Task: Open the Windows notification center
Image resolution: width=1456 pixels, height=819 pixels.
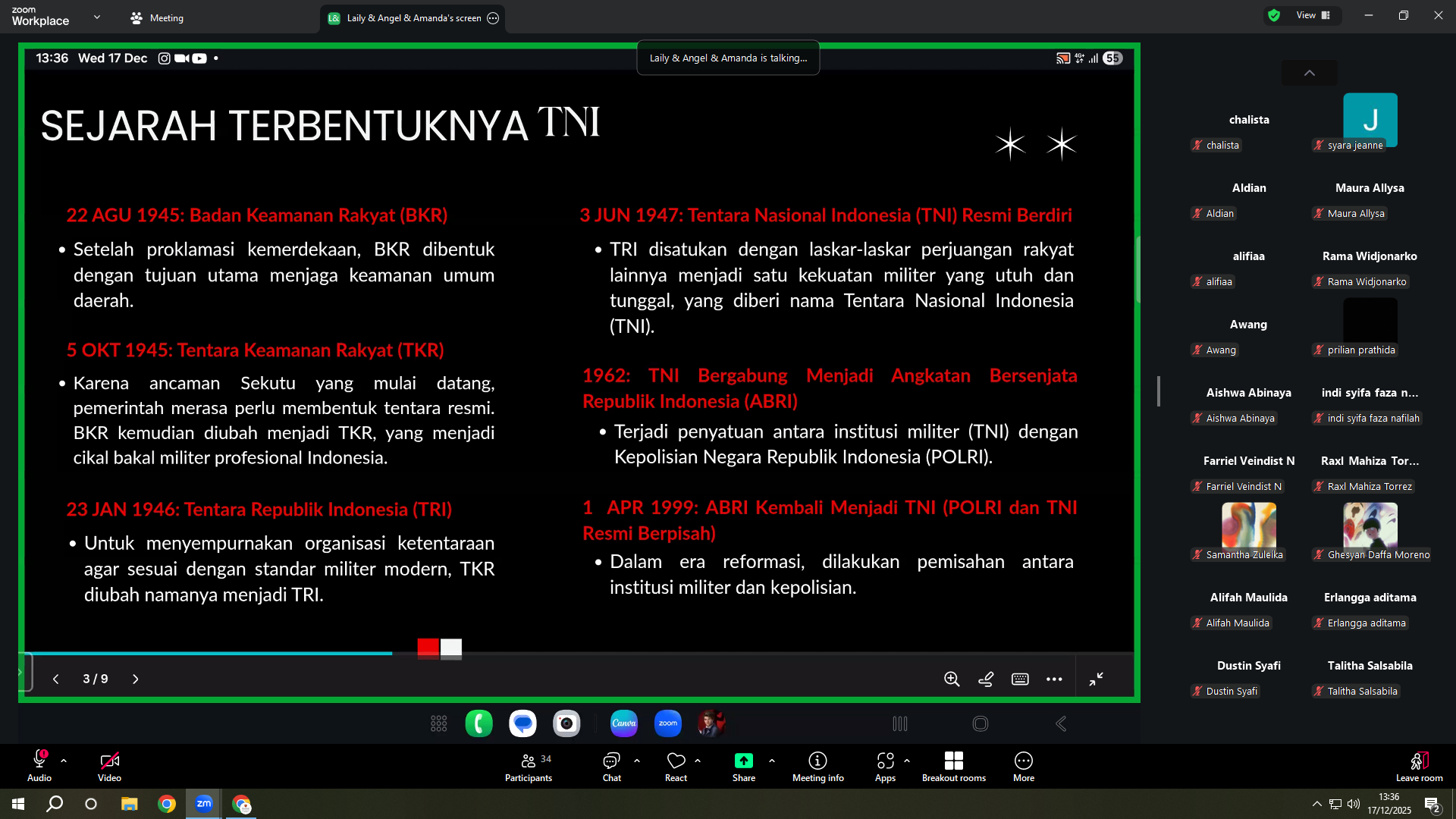Action: (1432, 805)
